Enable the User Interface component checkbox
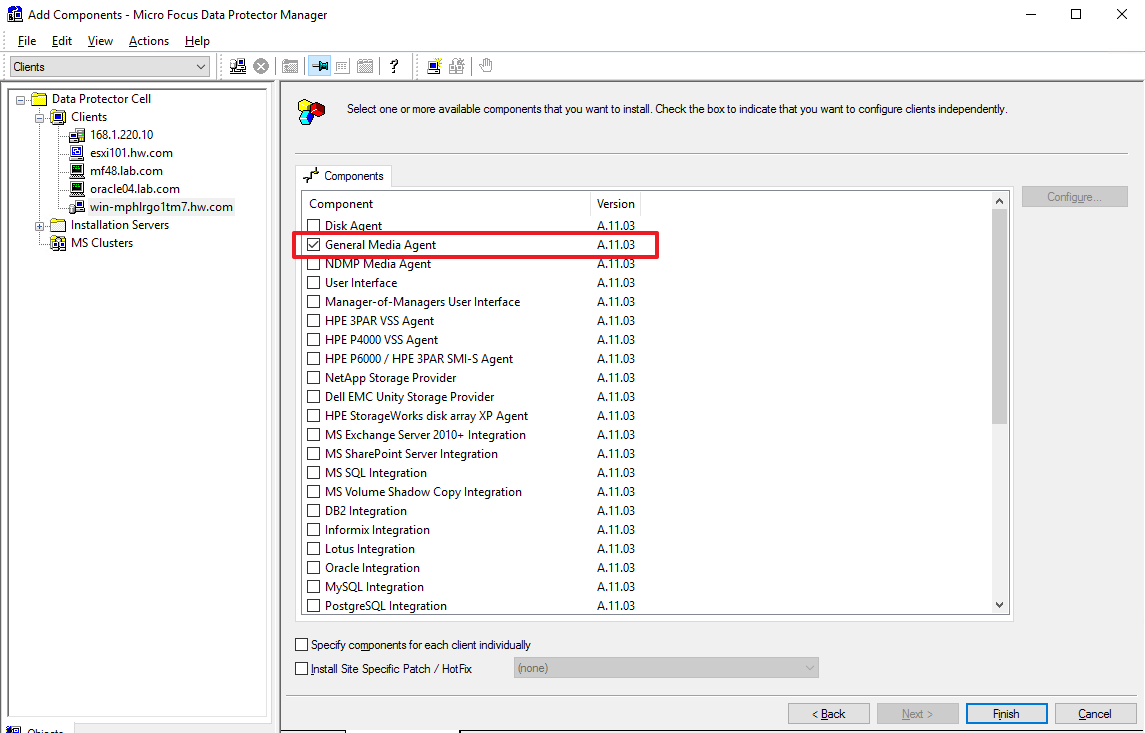 (x=314, y=283)
